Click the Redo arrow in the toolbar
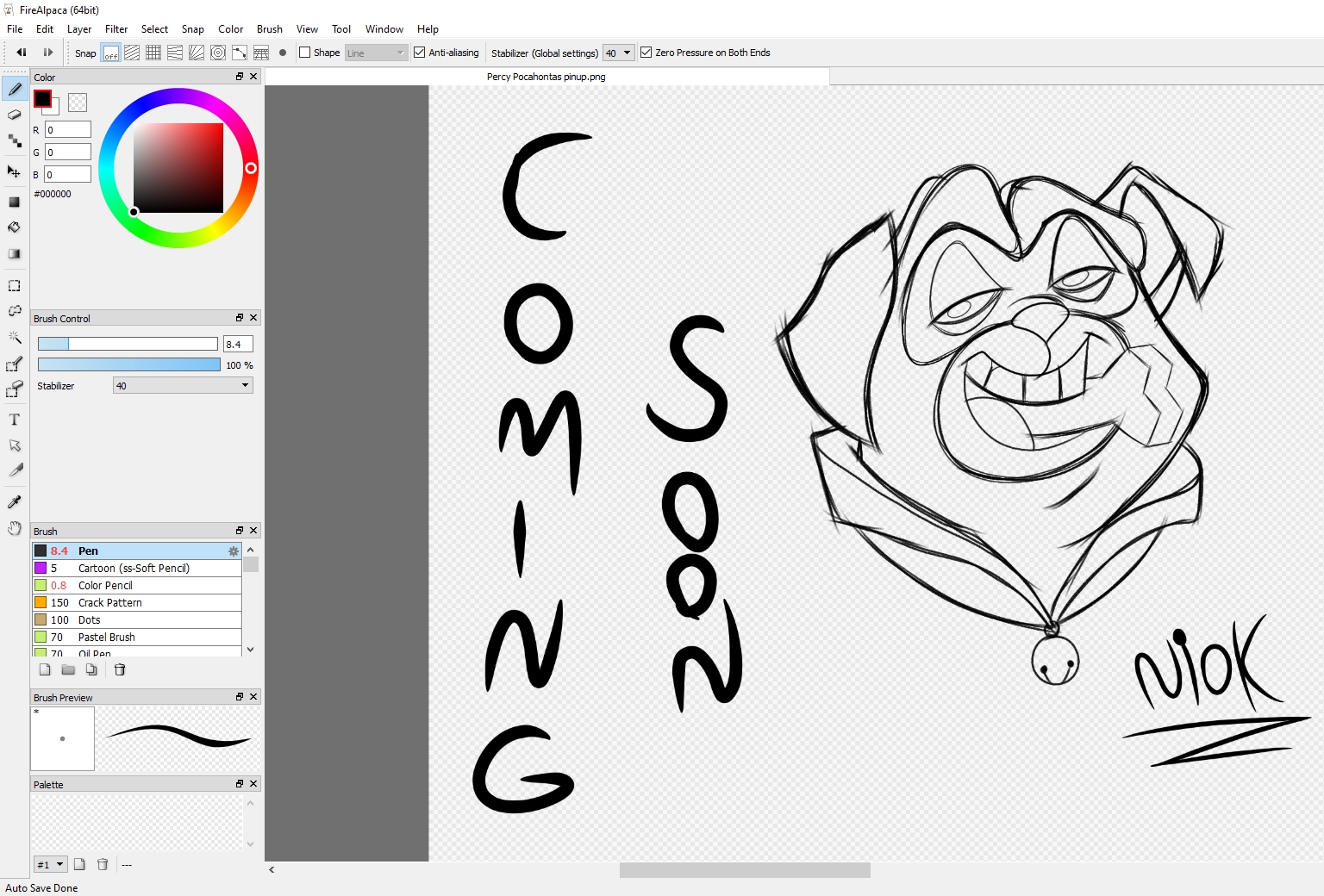The image size is (1324, 896). [48, 53]
